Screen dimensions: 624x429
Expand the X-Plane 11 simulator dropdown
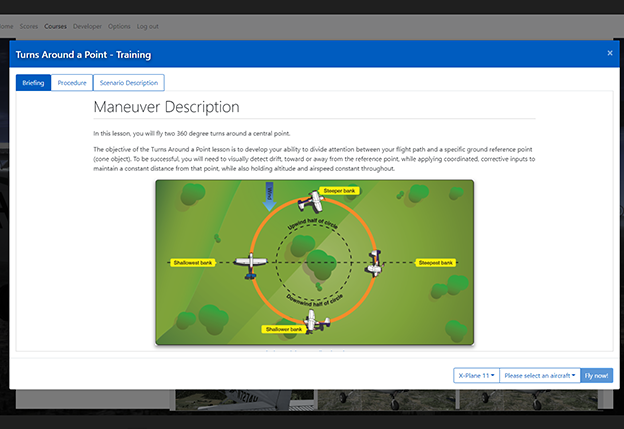click(x=476, y=375)
